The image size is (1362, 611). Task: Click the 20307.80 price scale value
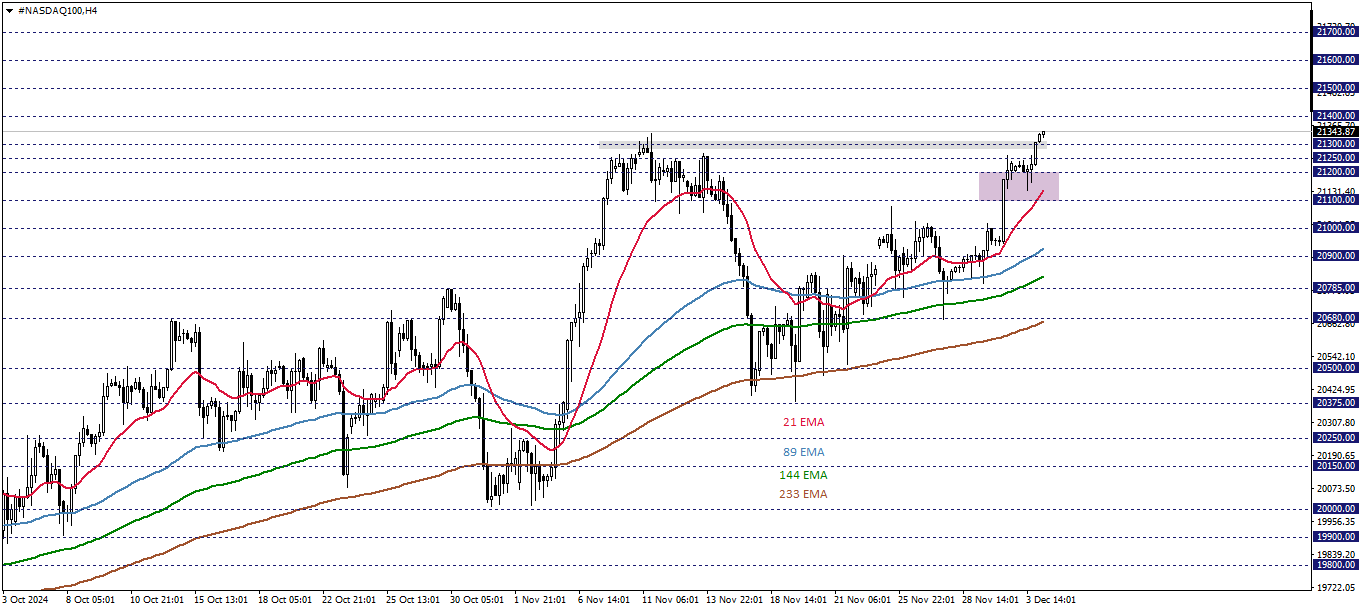(1336, 422)
